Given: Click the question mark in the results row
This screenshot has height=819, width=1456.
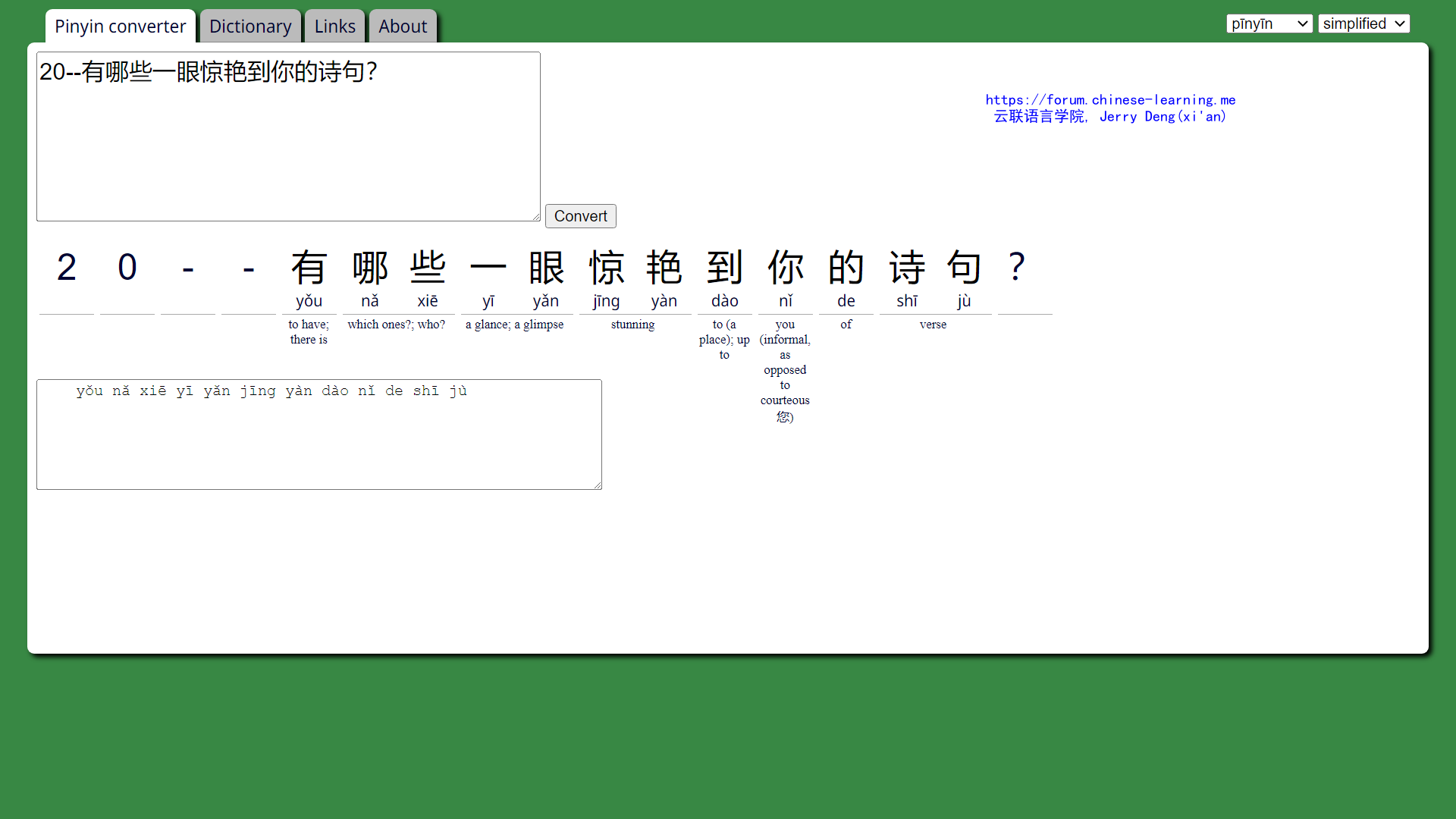Looking at the screenshot, I should tap(1017, 267).
